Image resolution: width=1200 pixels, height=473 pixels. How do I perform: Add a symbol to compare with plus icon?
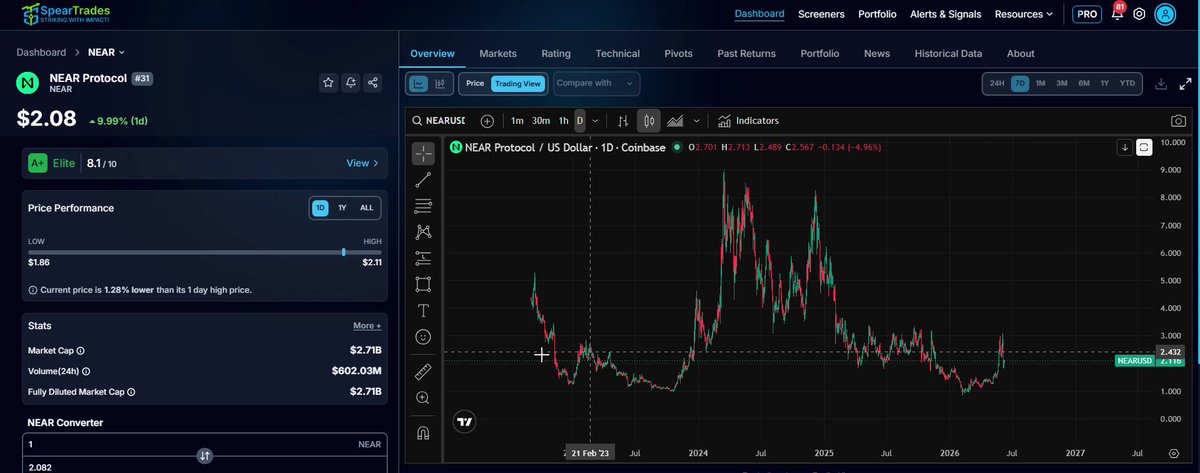[x=487, y=121]
